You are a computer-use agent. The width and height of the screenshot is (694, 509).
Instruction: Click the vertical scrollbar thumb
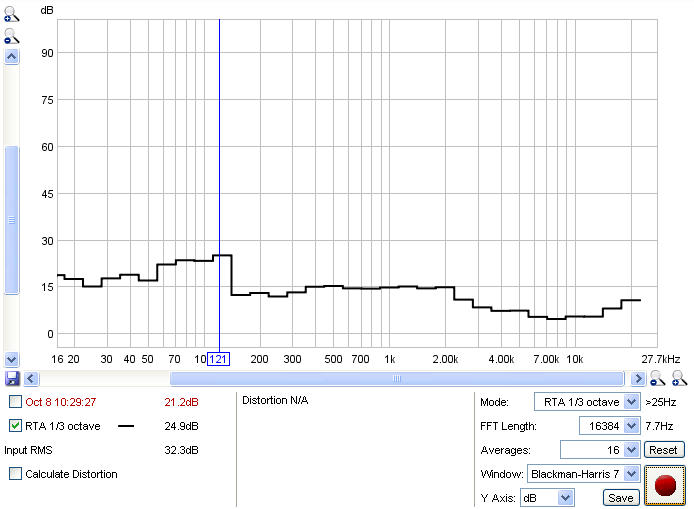[12, 220]
